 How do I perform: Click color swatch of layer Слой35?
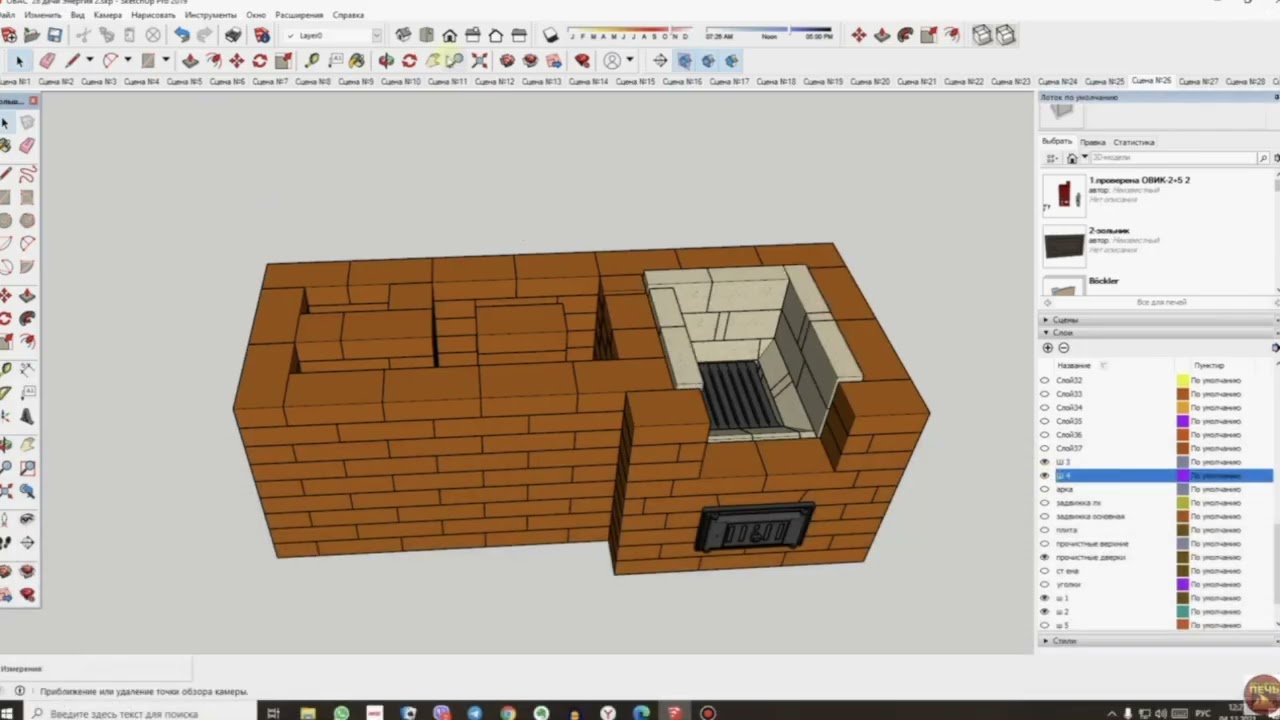point(1182,421)
